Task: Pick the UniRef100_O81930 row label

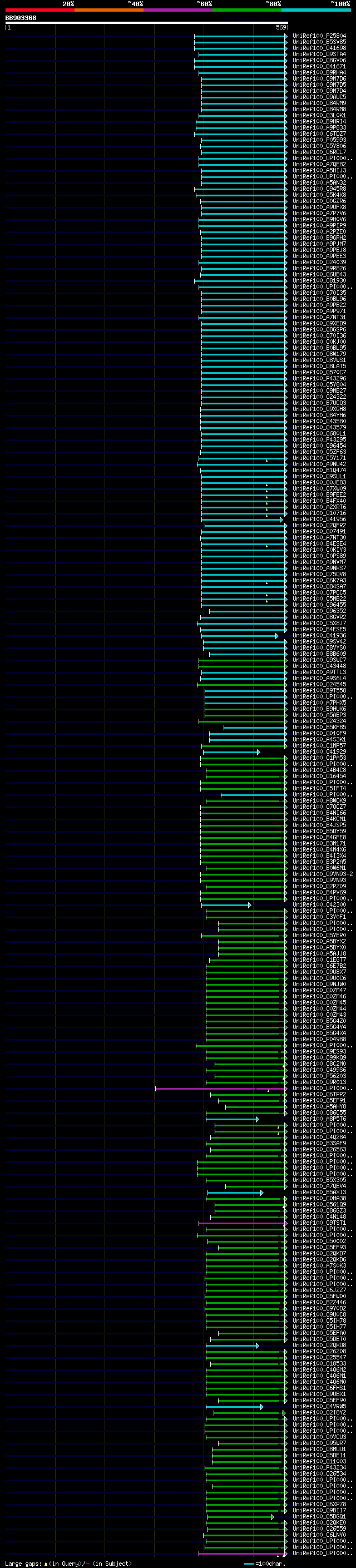Action: [319, 280]
